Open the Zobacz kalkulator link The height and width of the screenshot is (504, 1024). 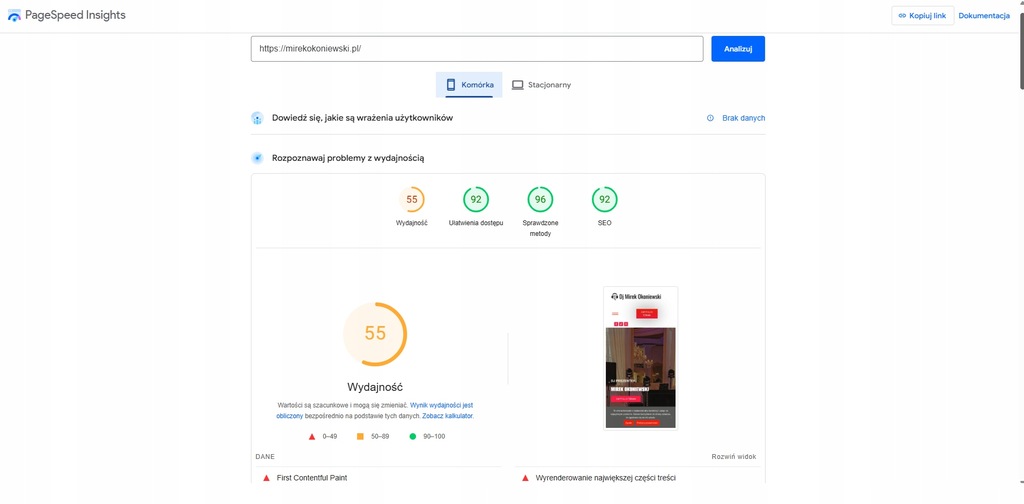click(x=447, y=415)
